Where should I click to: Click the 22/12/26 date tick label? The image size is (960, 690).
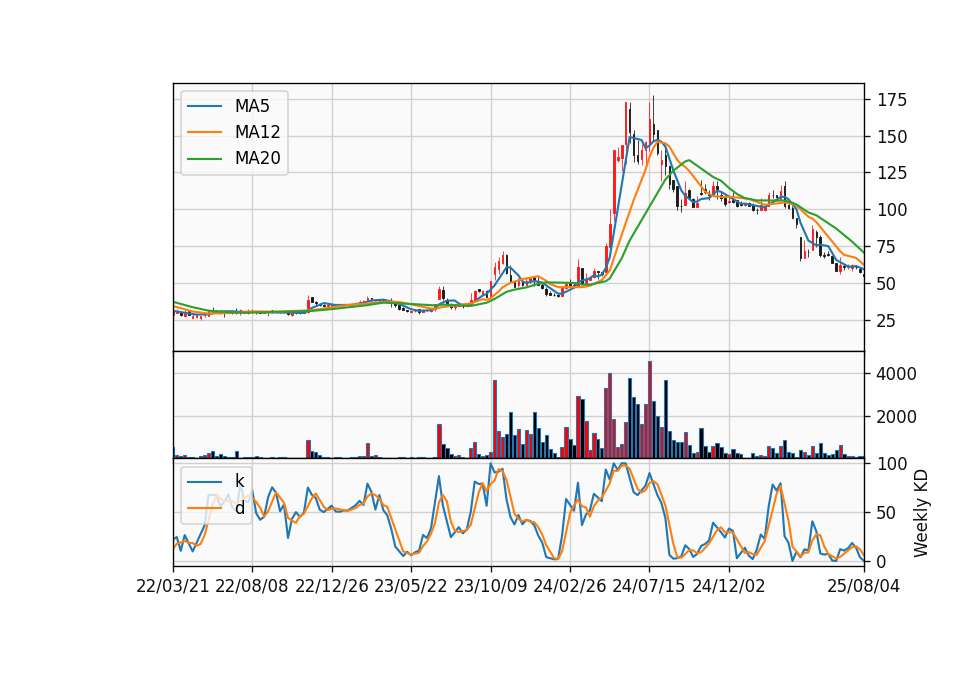point(332,586)
